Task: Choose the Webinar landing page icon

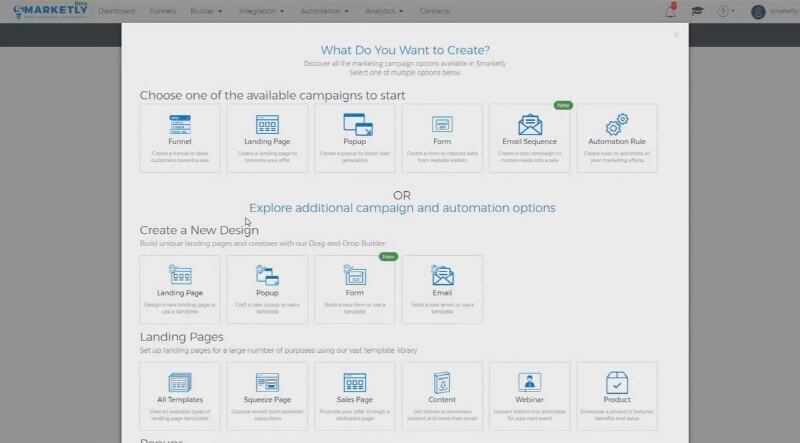Action: click(530, 382)
